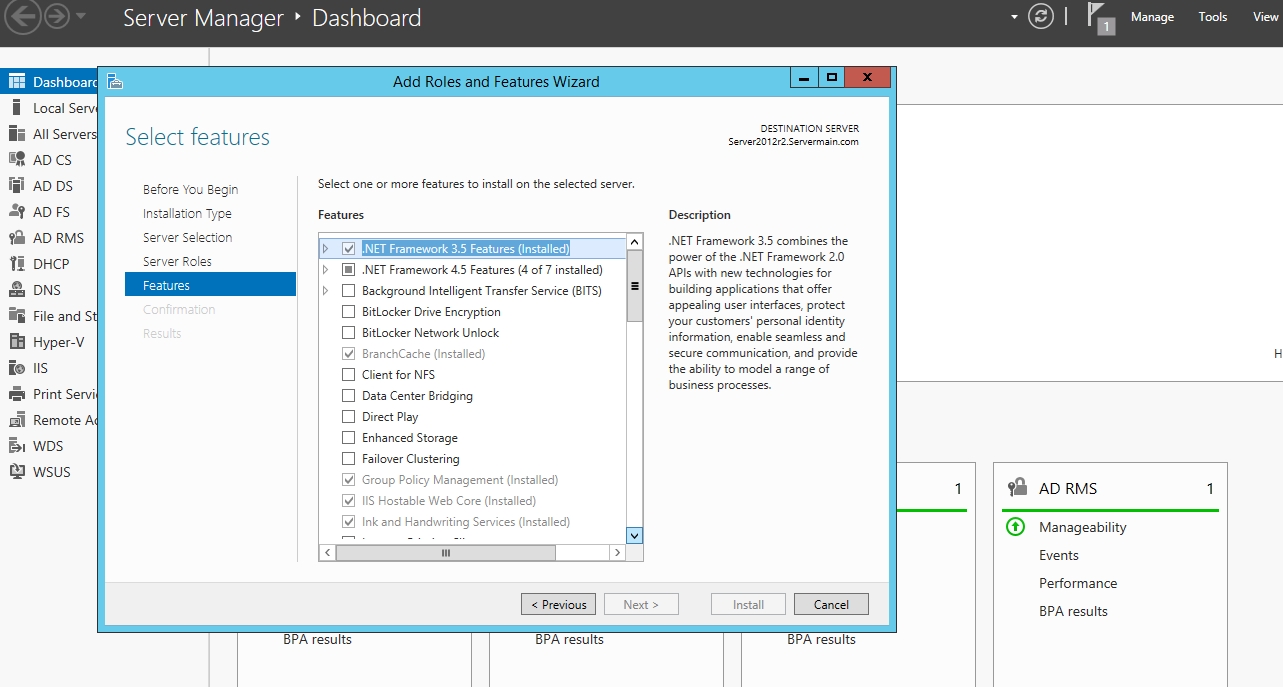Open the View menu
The width and height of the screenshot is (1283, 687).
(1266, 17)
